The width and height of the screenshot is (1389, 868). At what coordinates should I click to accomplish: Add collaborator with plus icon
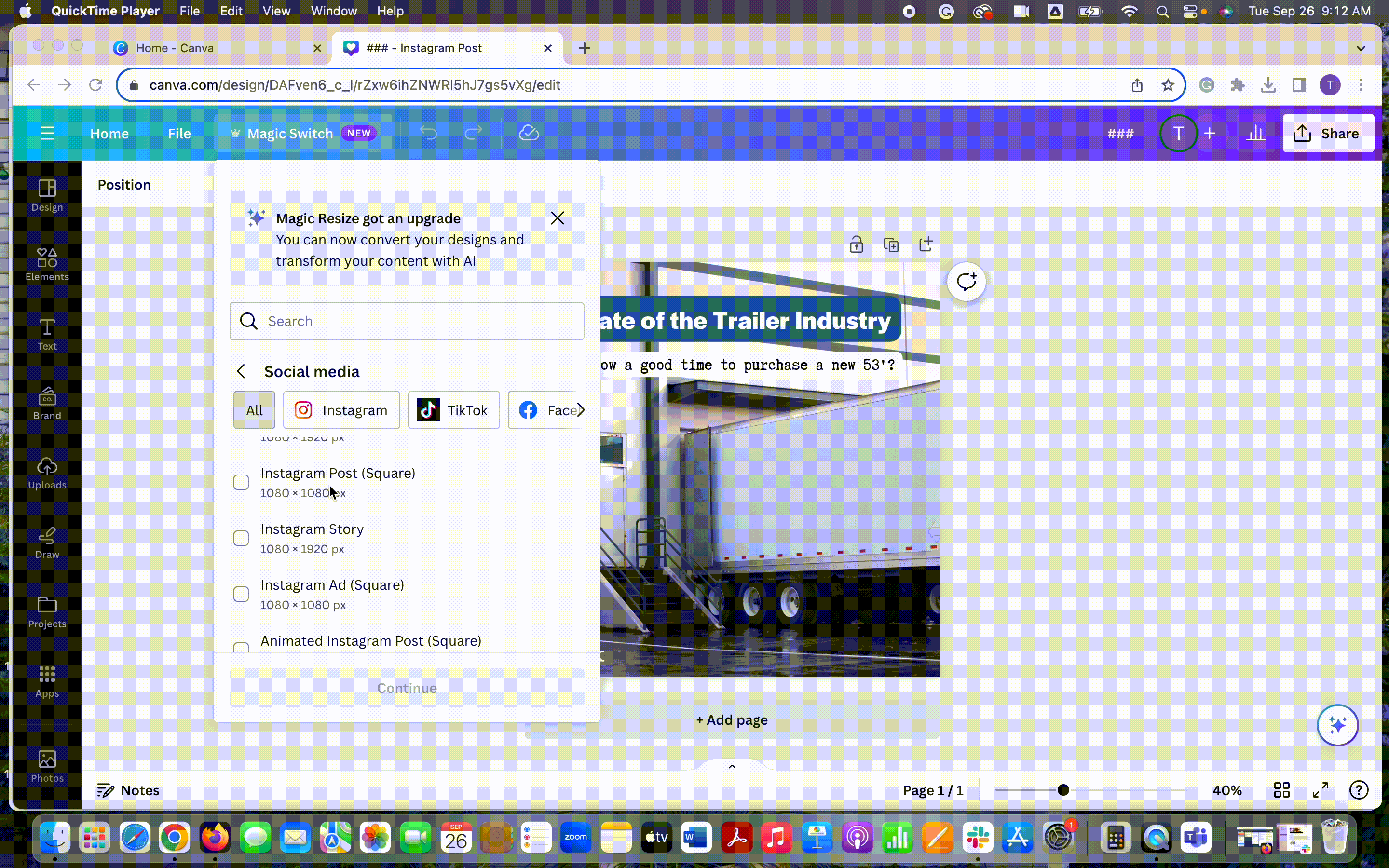click(x=1211, y=133)
